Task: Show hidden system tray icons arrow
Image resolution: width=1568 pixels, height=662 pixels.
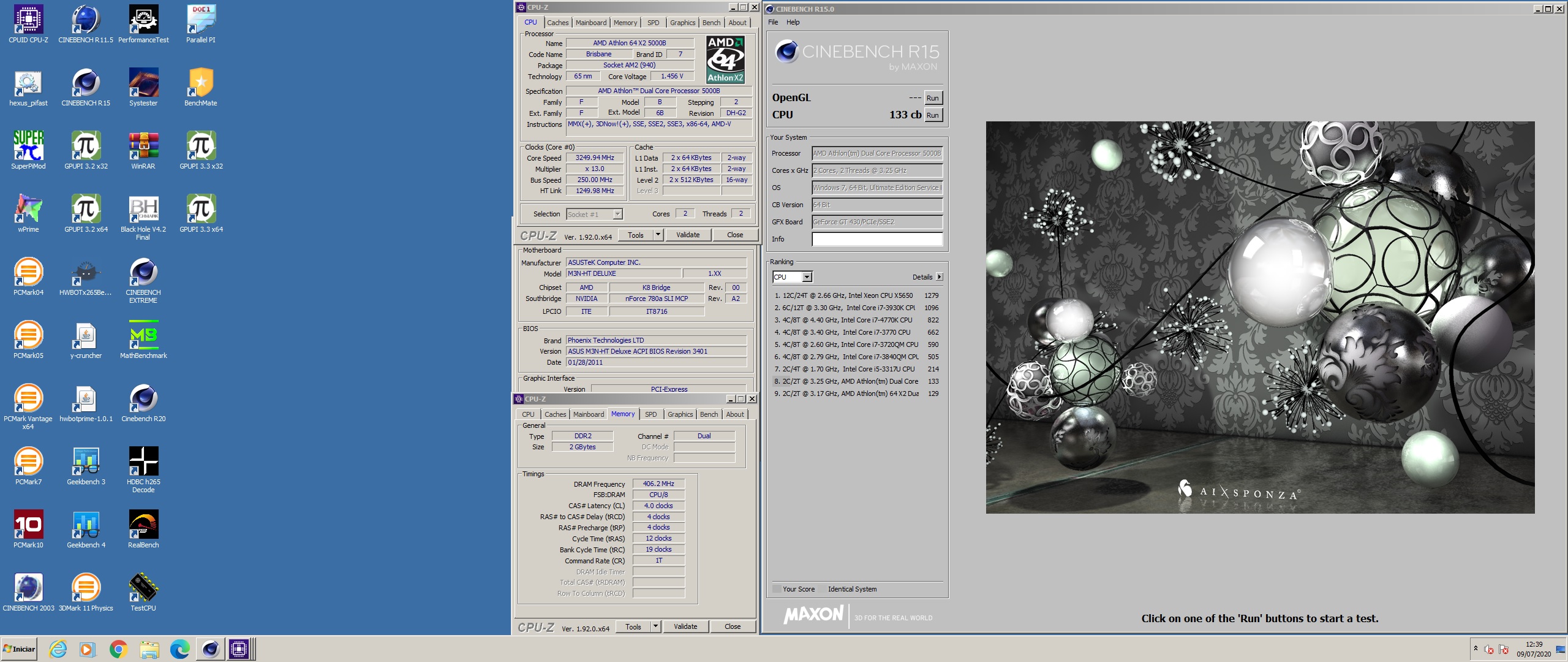Action: tap(1476, 649)
